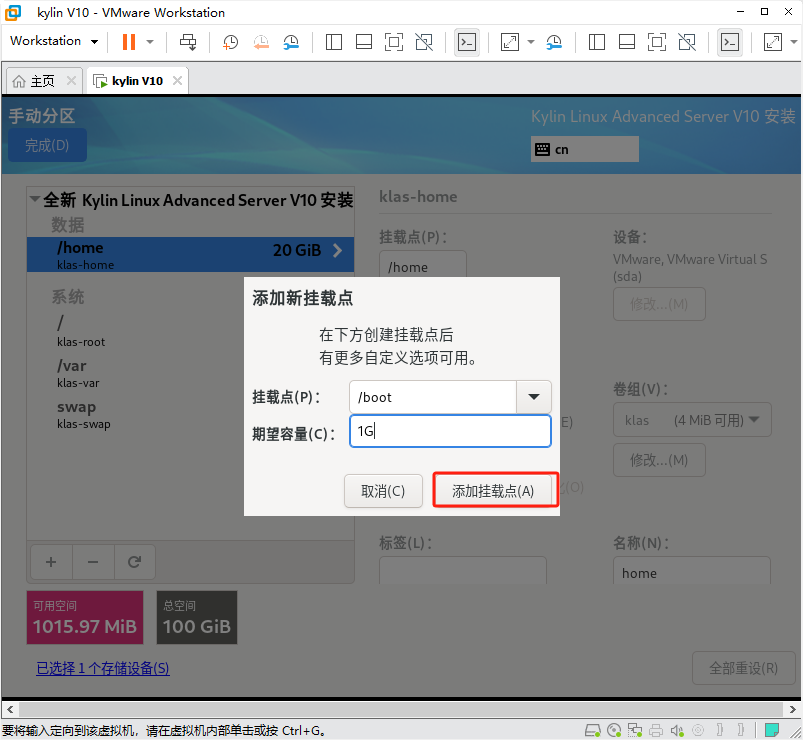Click the 总空间 100 GiB box
This screenshot has width=803, height=740.
(197, 617)
